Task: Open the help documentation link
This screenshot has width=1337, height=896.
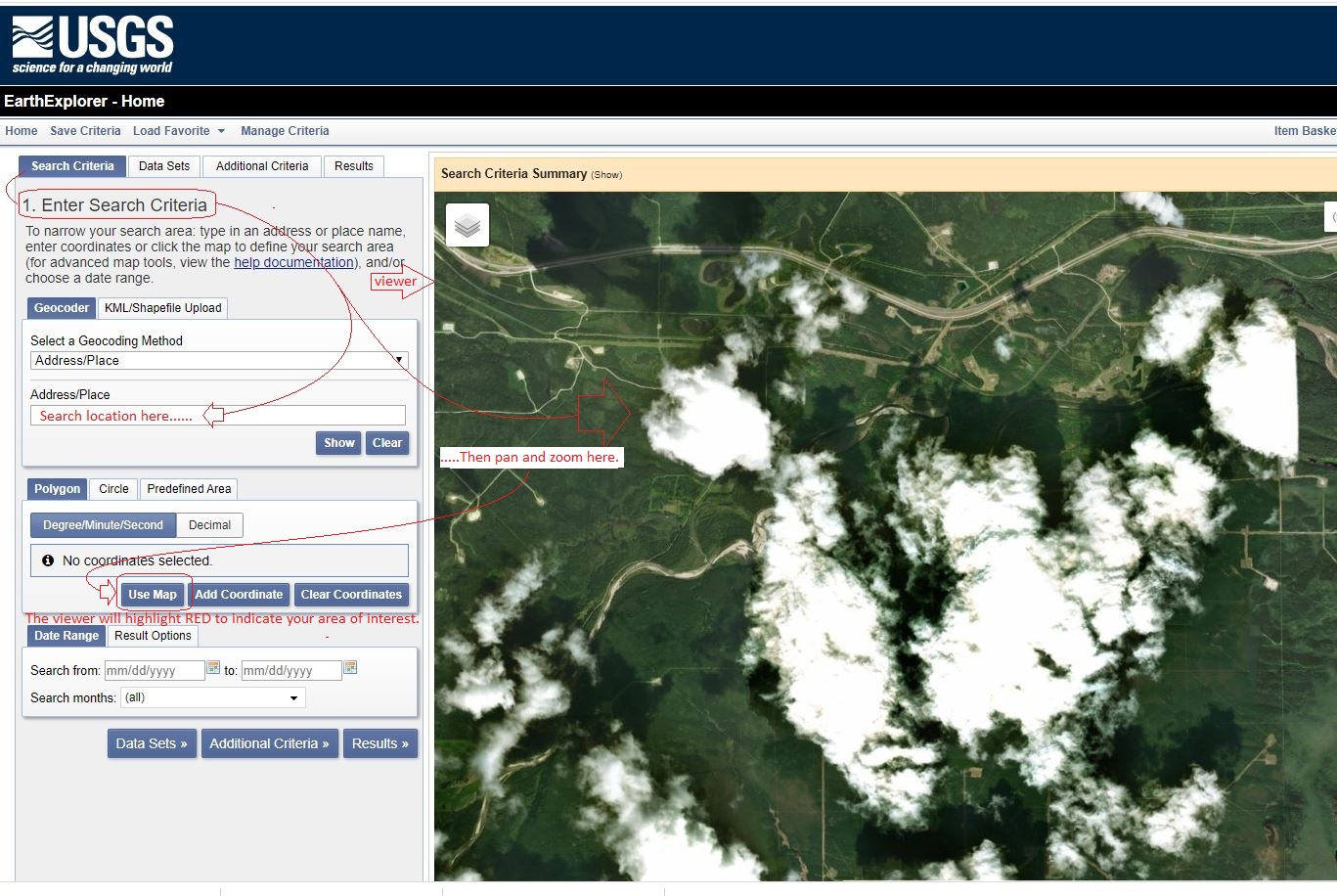Action: tap(293, 262)
